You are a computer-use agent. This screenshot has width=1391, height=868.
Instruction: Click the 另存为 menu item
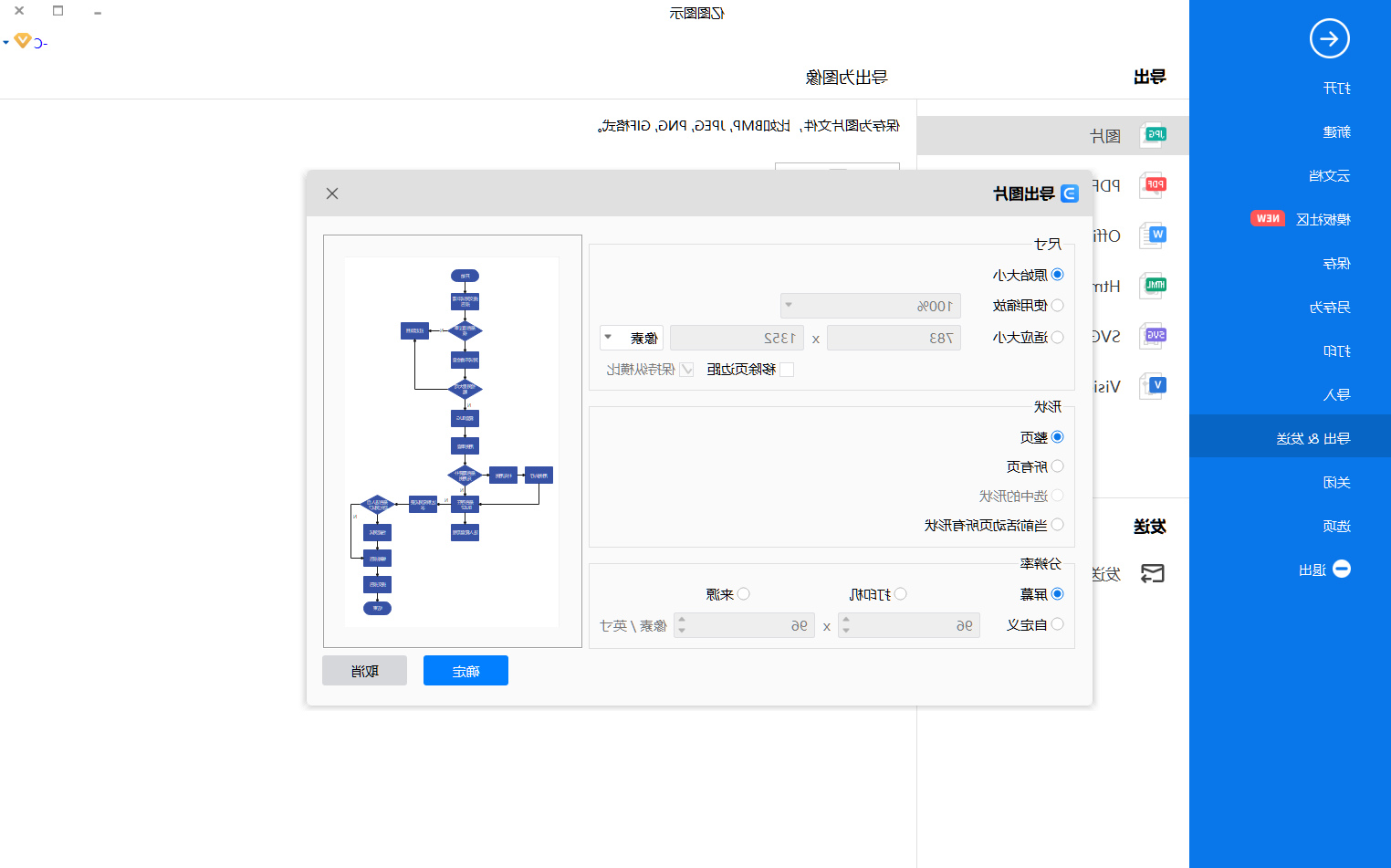(1329, 307)
